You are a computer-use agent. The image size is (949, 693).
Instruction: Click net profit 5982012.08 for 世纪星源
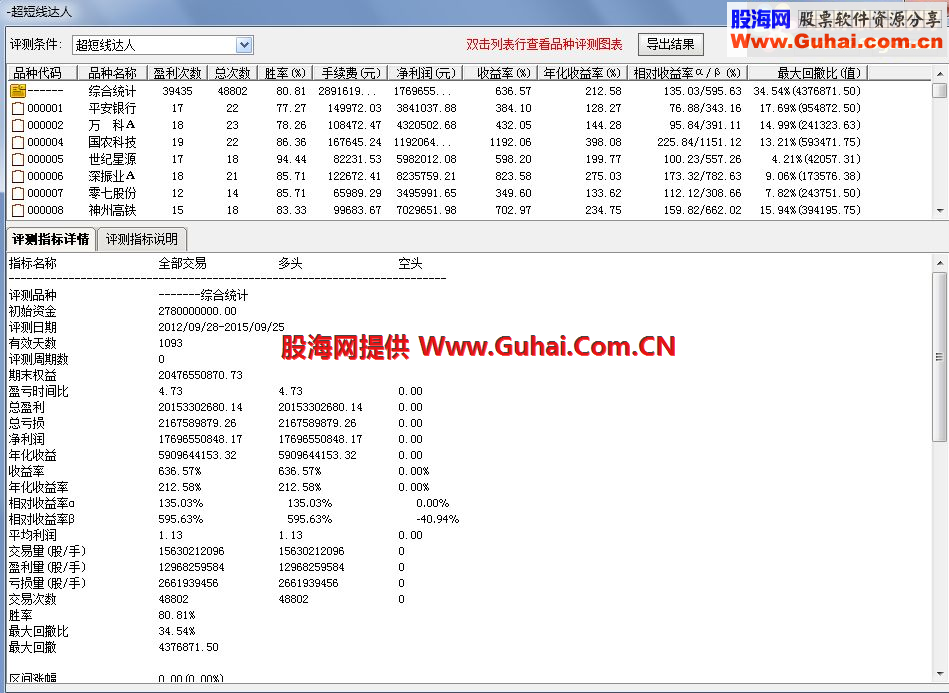(426, 159)
